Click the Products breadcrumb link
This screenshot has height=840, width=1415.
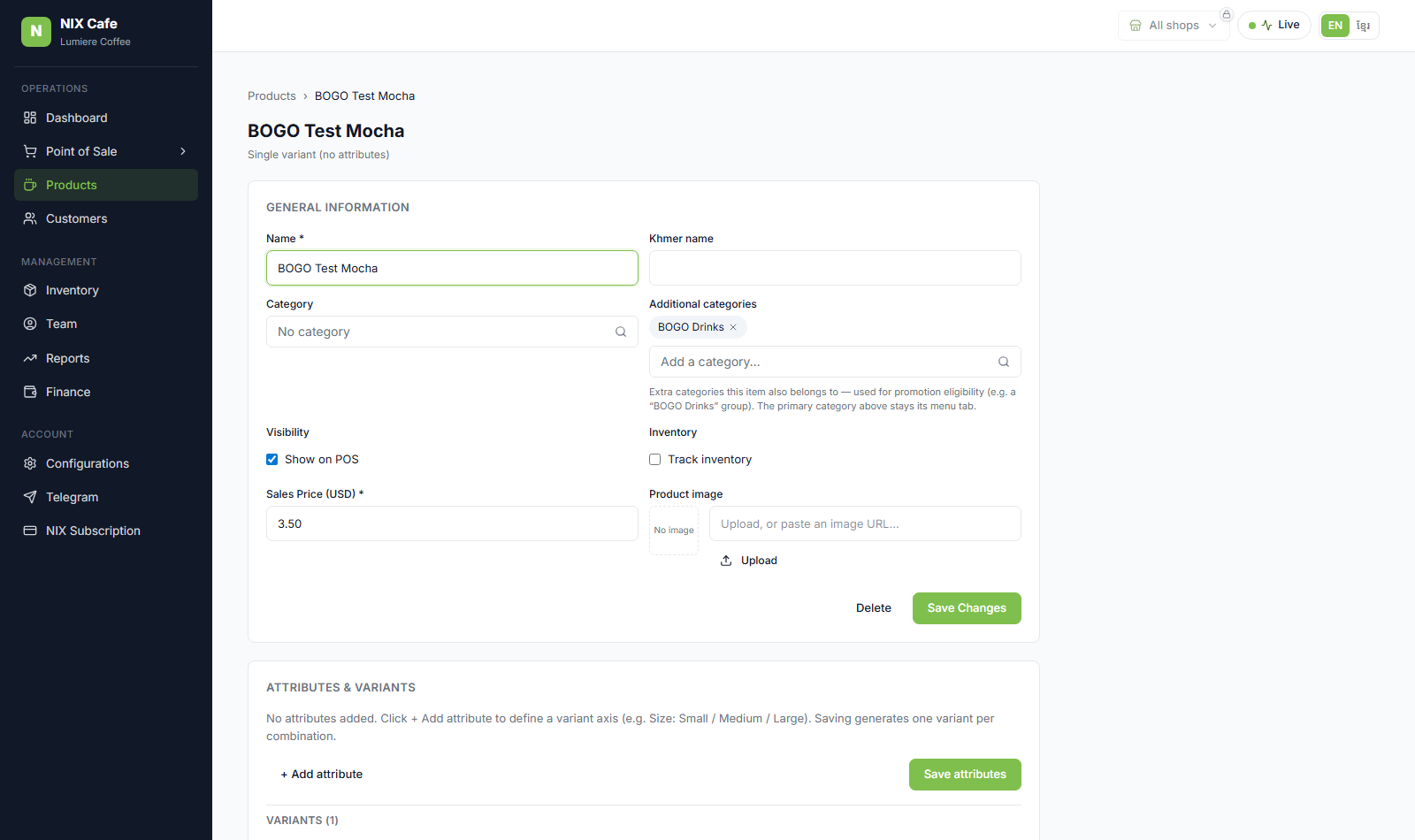tap(272, 96)
